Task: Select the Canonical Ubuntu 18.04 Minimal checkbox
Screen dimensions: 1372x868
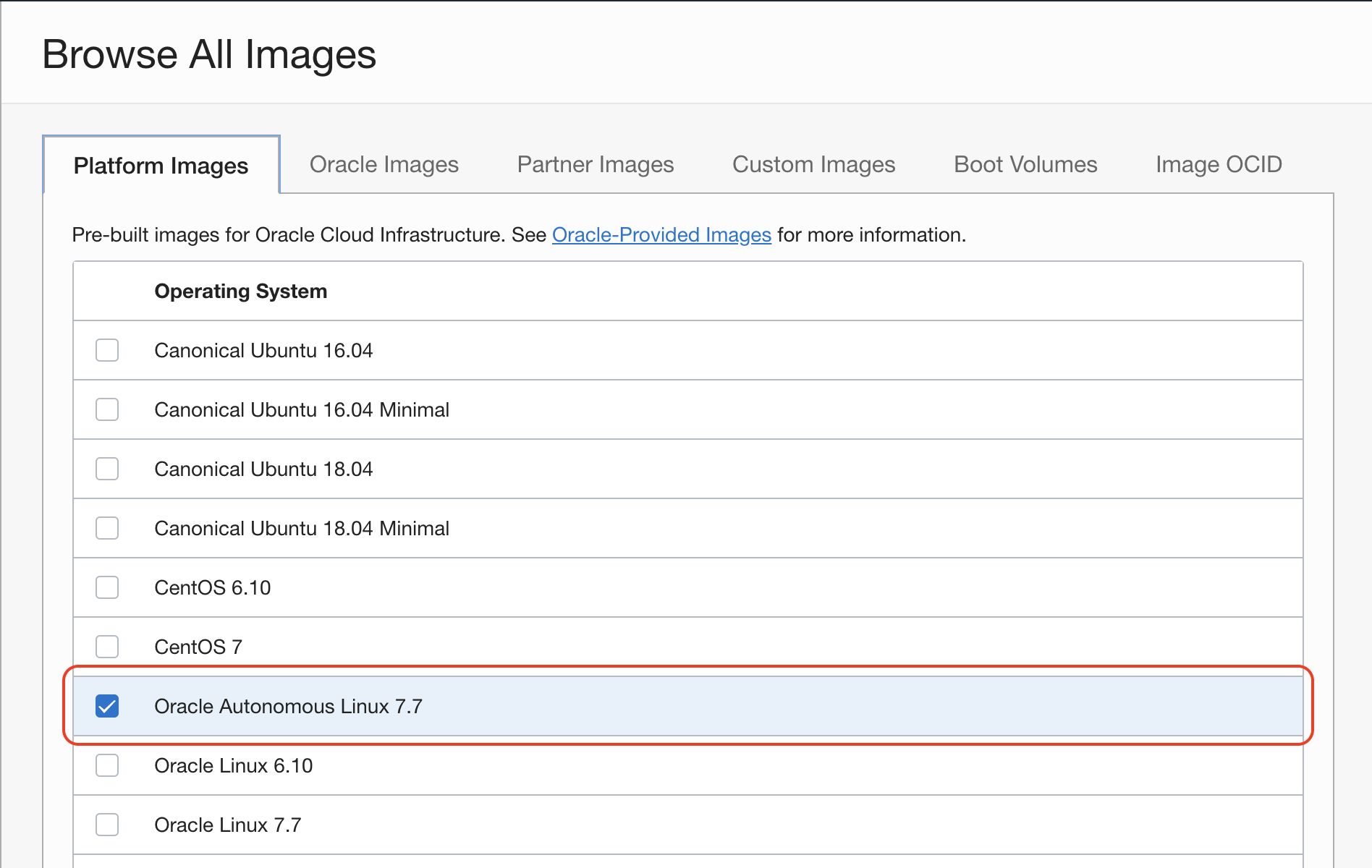Action: click(107, 528)
